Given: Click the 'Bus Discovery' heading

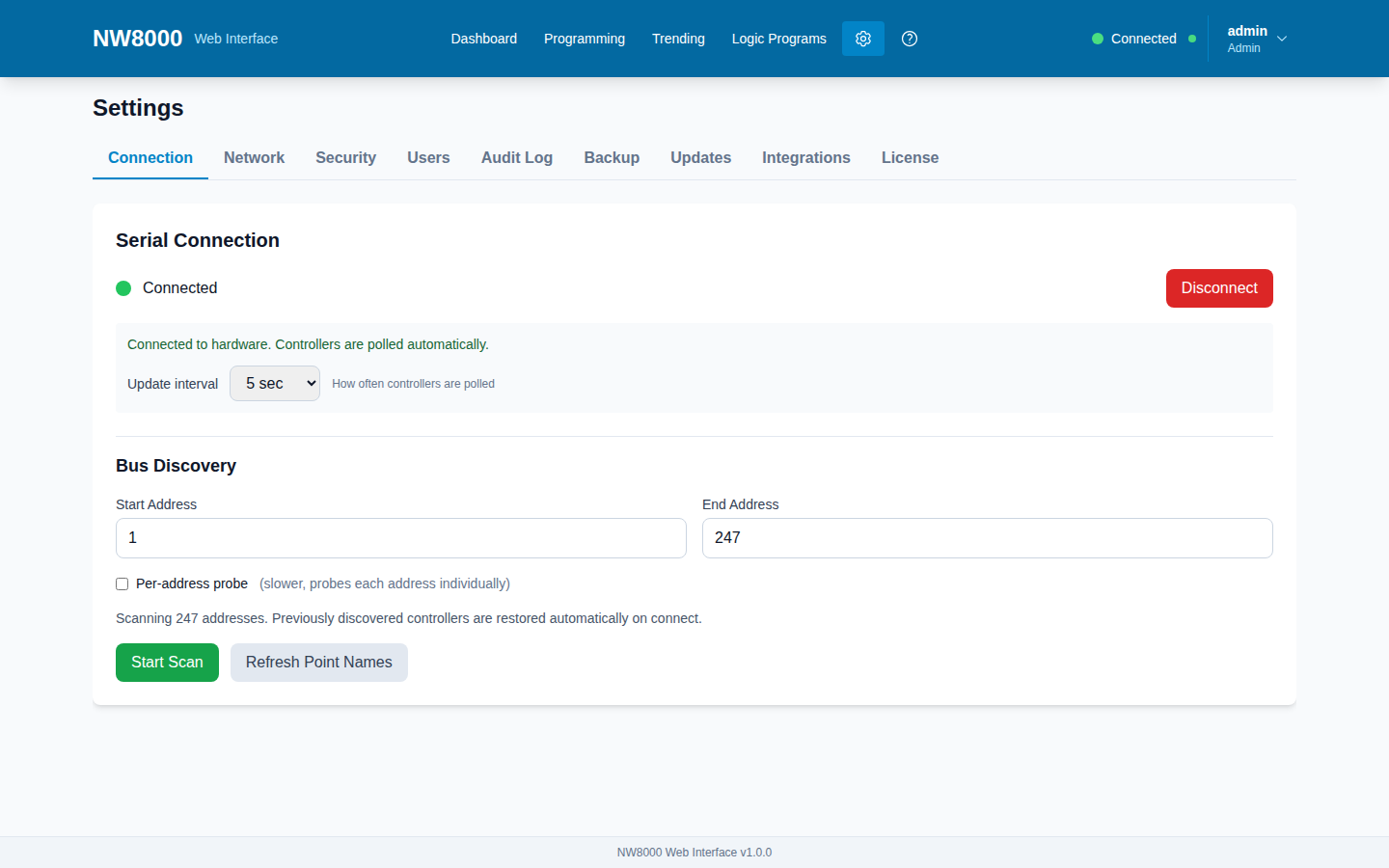Looking at the screenshot, I should pyautogui.click(x=176, y=466).
